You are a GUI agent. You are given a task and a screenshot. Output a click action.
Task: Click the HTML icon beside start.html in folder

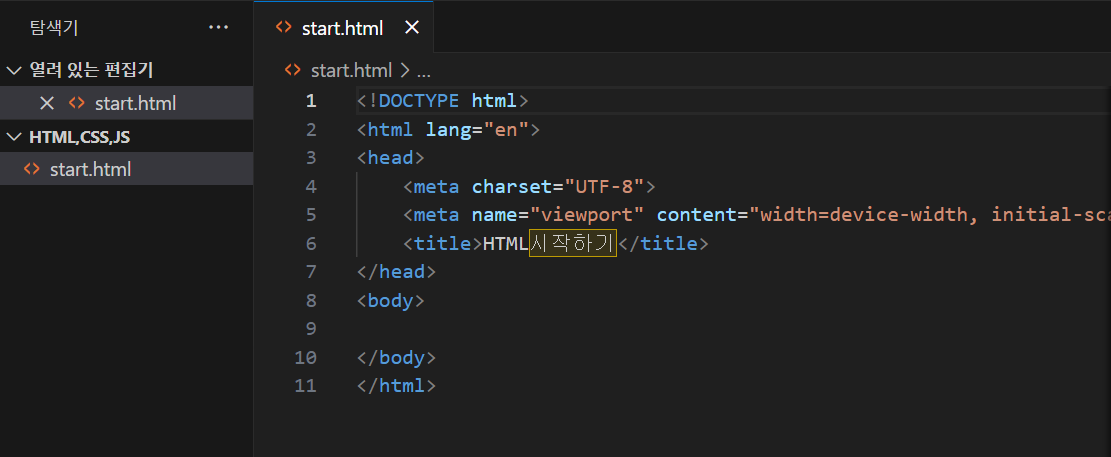coord(31,170)
